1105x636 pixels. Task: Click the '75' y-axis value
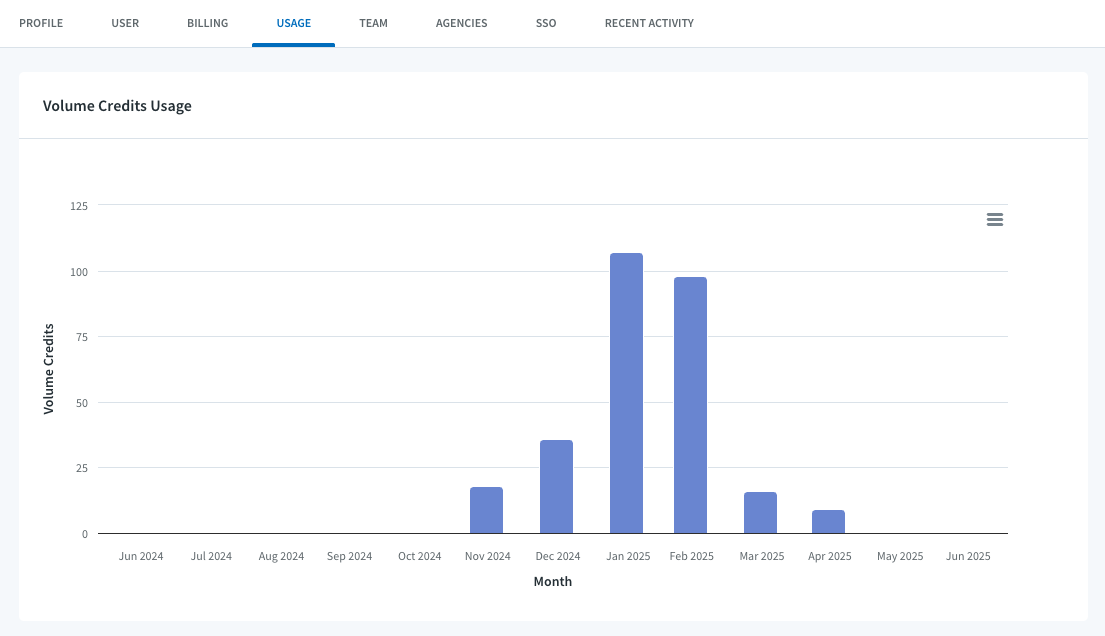[82, 337]
